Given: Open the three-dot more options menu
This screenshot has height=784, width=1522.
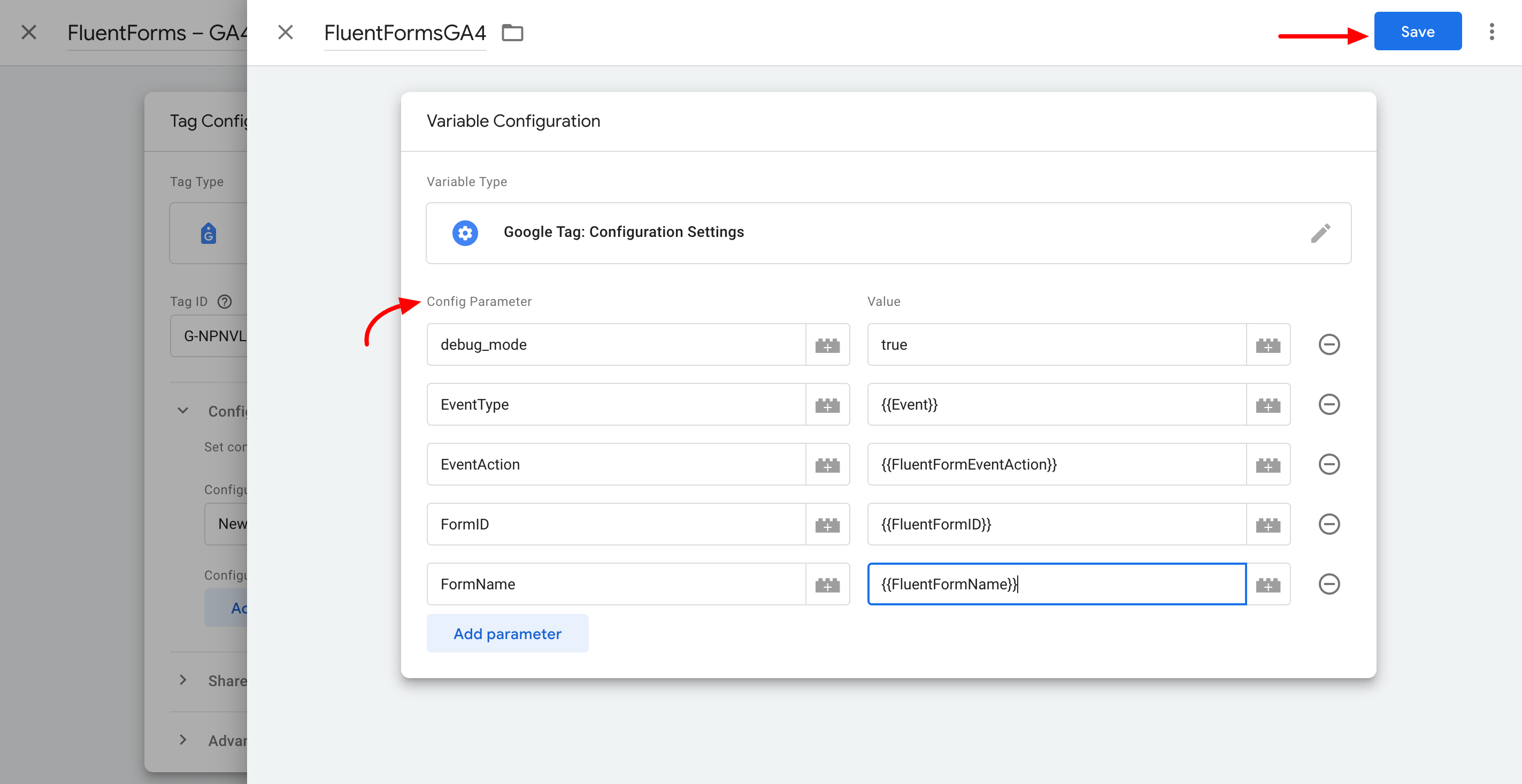Looking at the screenshot, I should 1492,32.
